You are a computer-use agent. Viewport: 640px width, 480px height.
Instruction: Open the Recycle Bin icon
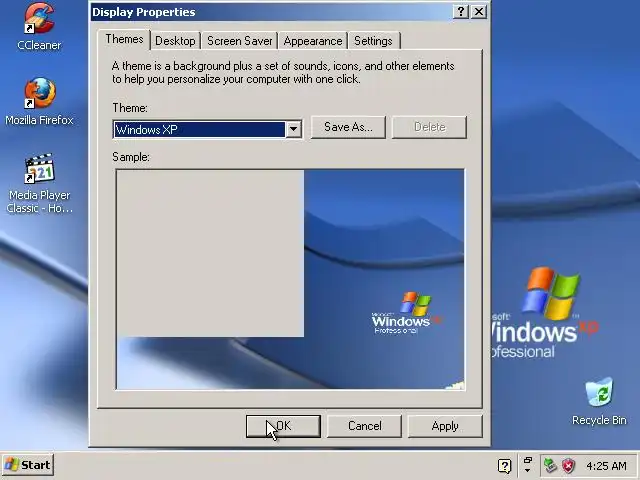coord(599,402)
